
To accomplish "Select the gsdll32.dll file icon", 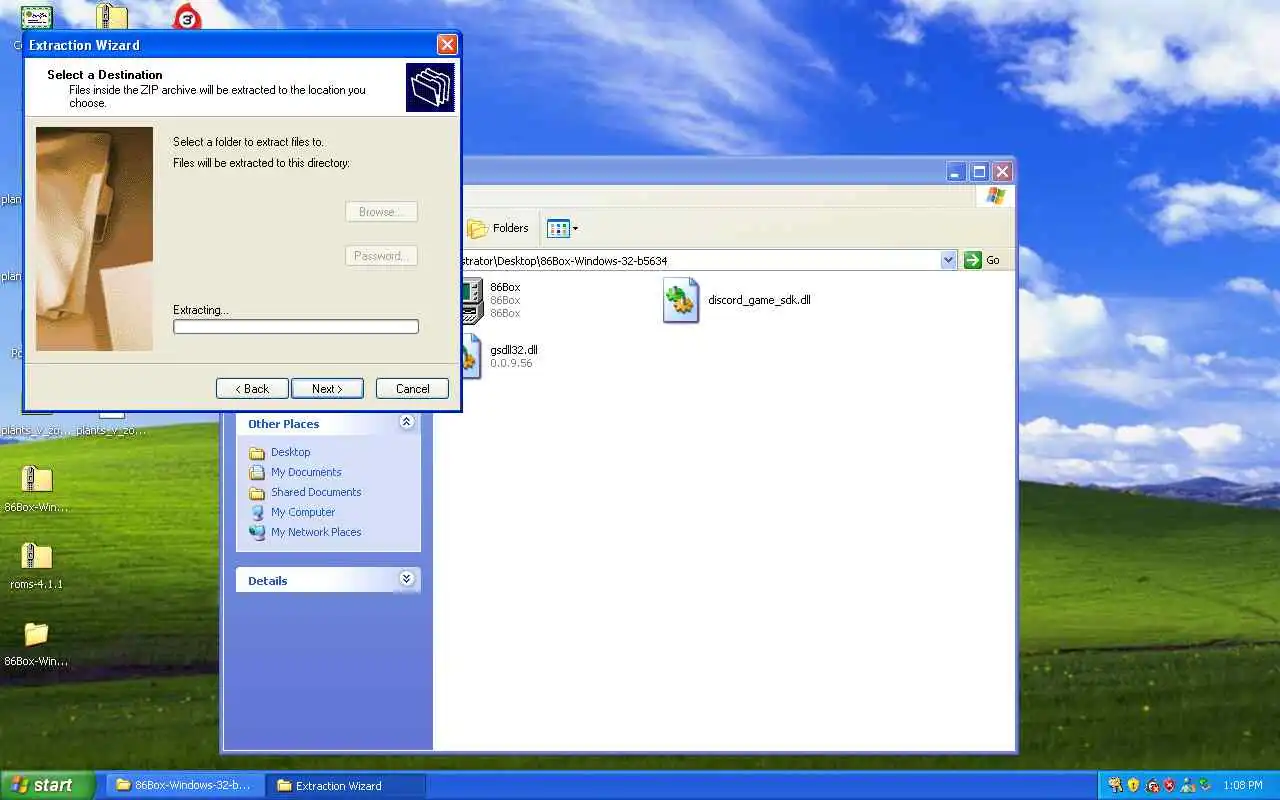I will pyautogui.click(x=472, y=357).
